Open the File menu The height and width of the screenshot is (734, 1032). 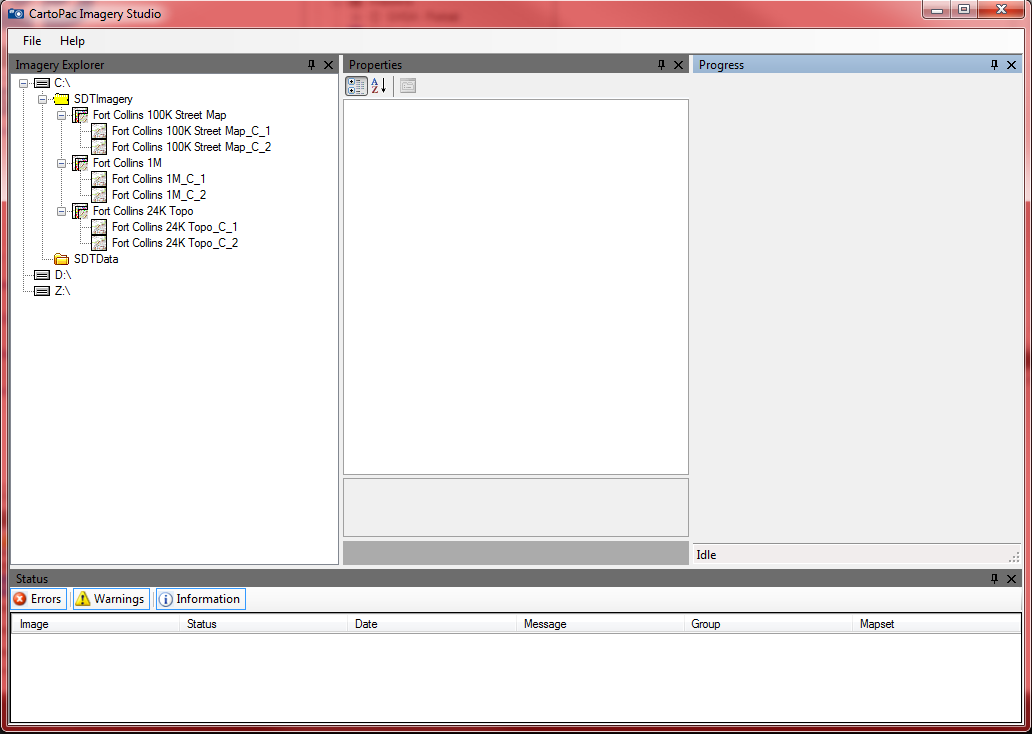pyautogui.click(x=32, y=41)
